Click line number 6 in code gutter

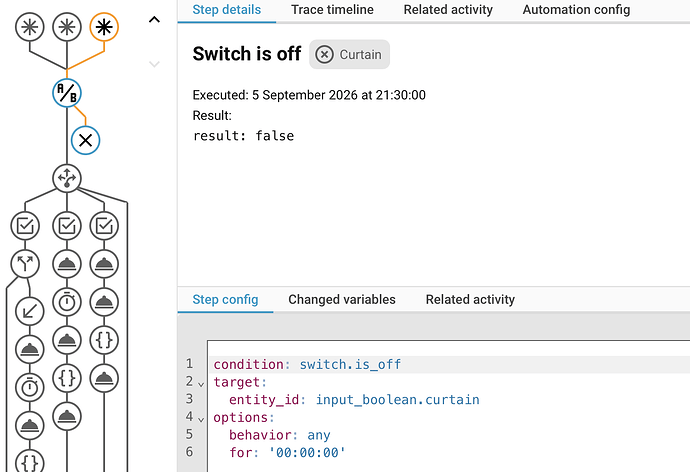click(189, 452)
